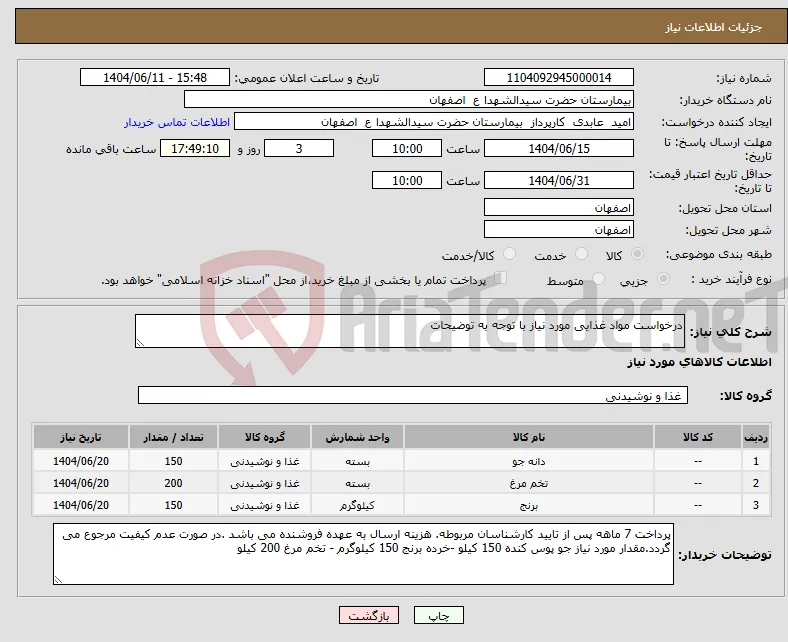Click the برنج item name cell
The height and width of the screenshot is (642, 788).
pos(529,505)
